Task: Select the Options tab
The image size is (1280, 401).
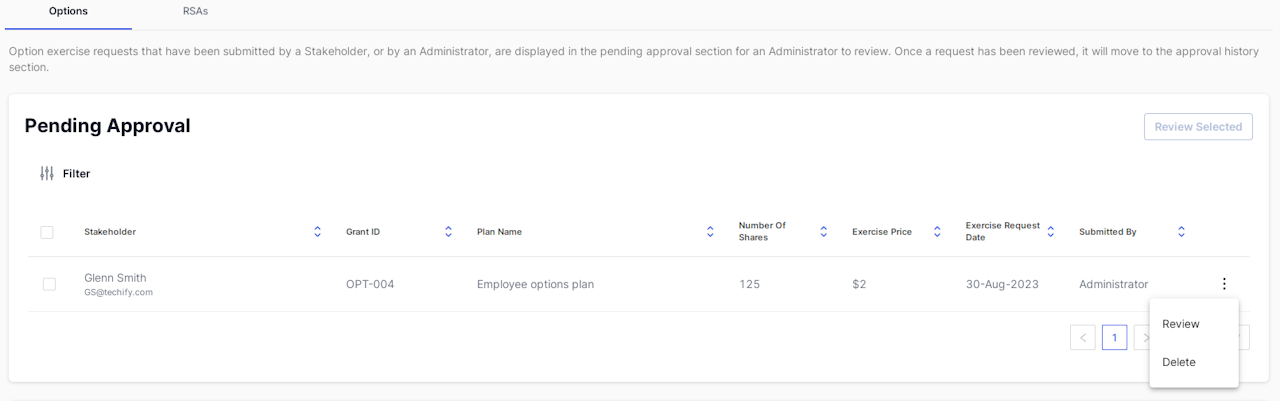Action: 68,11
